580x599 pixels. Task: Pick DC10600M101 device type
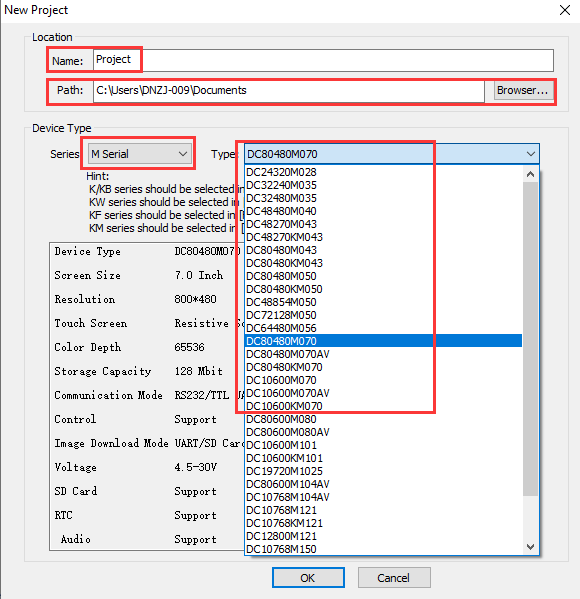pos(383,445)
